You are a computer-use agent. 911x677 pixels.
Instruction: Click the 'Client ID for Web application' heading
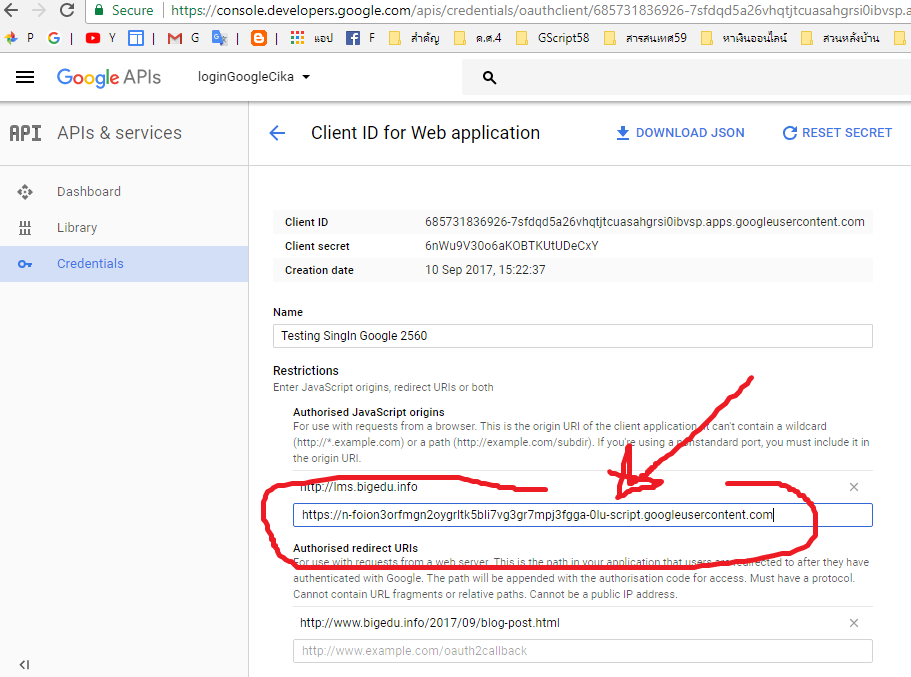pos(425,133)
